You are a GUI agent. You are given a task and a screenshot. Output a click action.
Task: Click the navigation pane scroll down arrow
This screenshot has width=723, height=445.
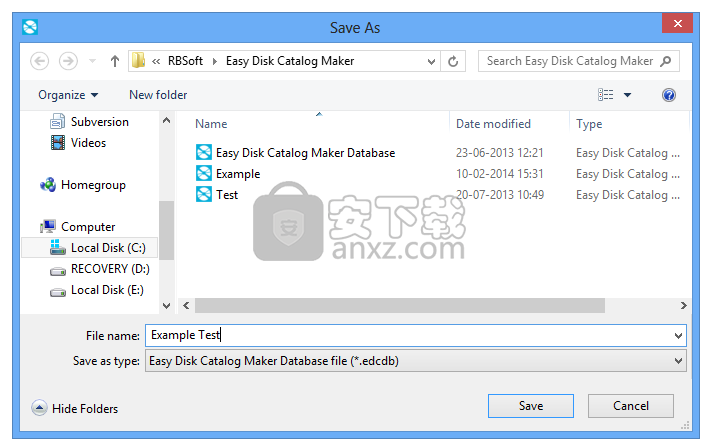point(166,306)
